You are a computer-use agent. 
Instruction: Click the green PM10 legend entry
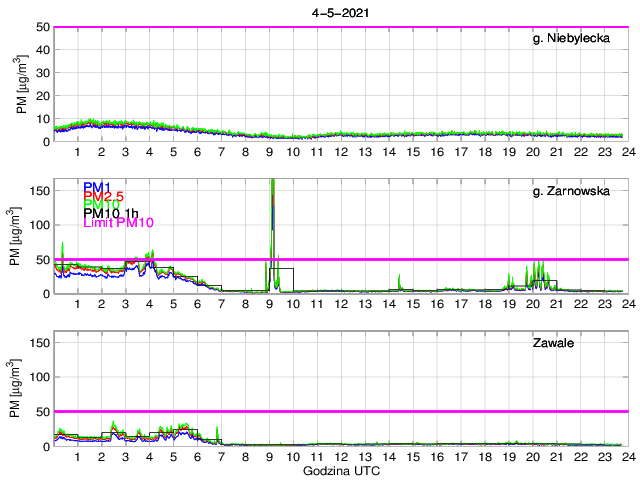[101, 204]
